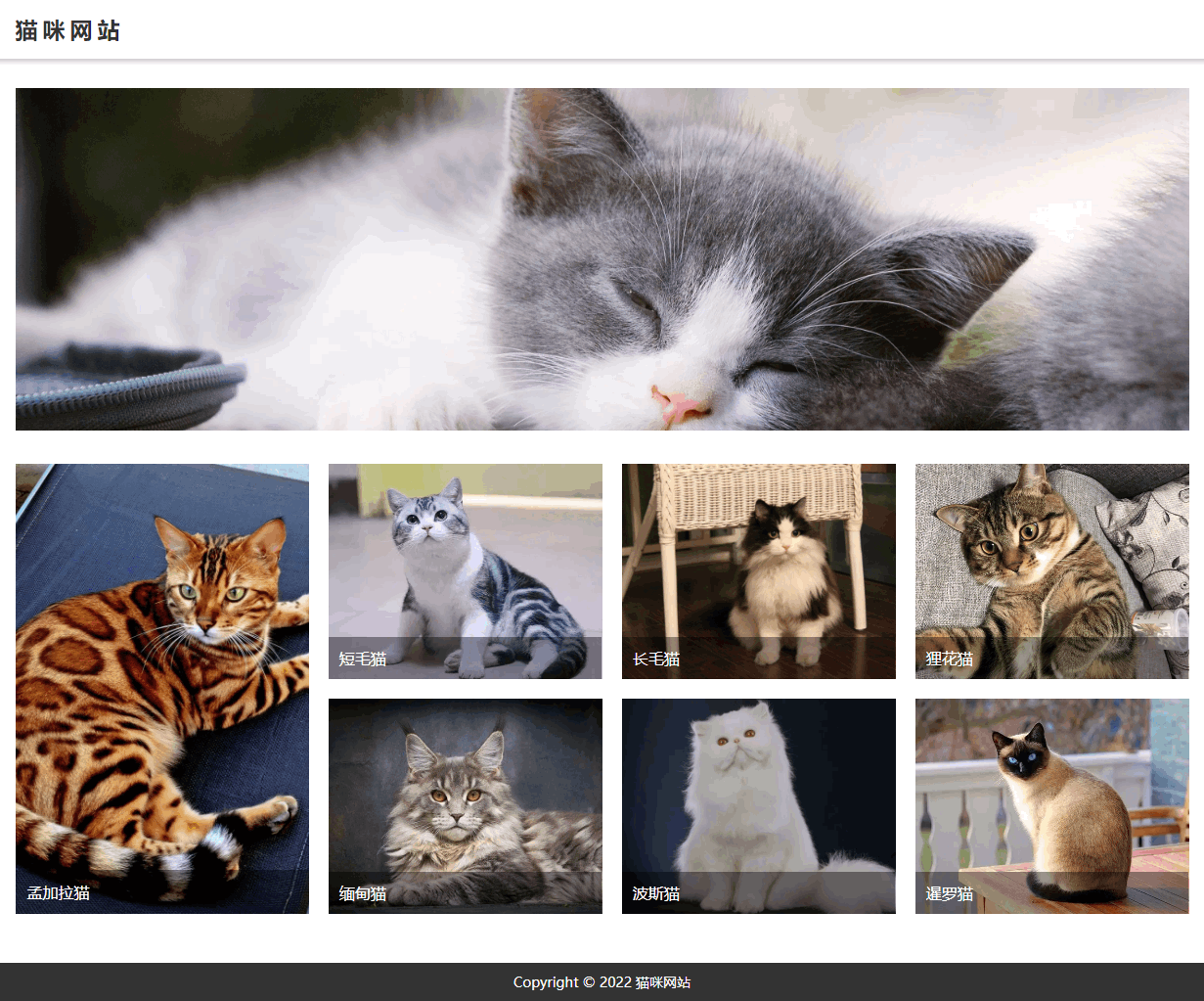
Task: Open the 缅甸猫 cat thumbnail
Action: tap(466, 806)
